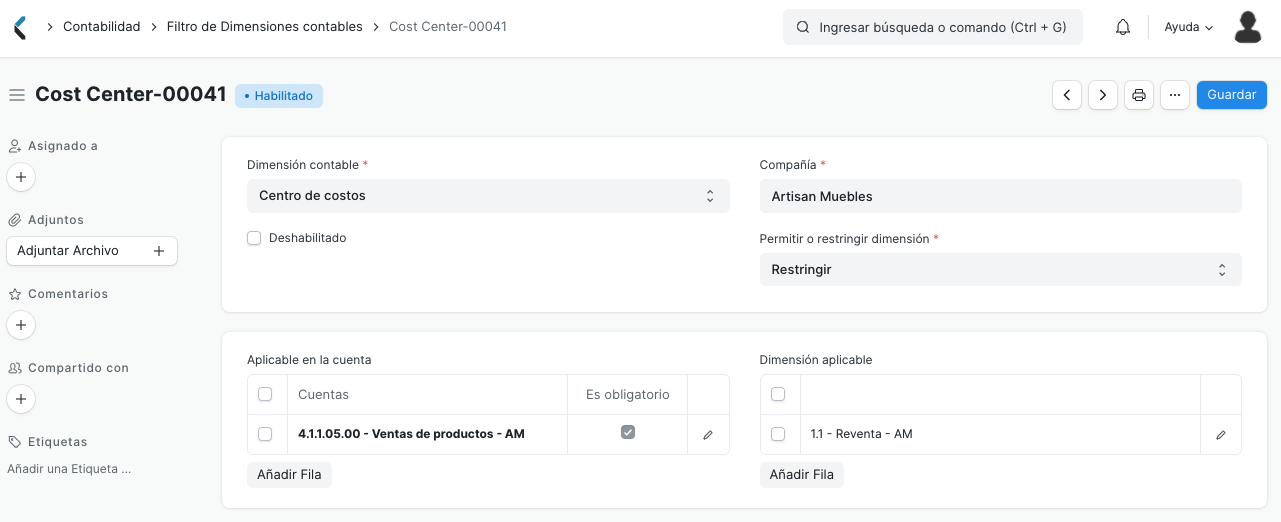Click the Adjuntos paperclip icon

point(15,220)
